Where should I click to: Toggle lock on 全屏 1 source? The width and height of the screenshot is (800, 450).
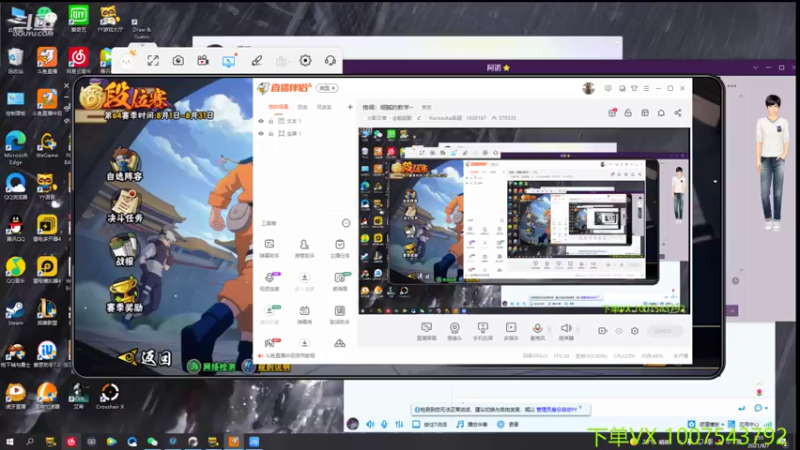pyautogui.click(x=271, y=134)
